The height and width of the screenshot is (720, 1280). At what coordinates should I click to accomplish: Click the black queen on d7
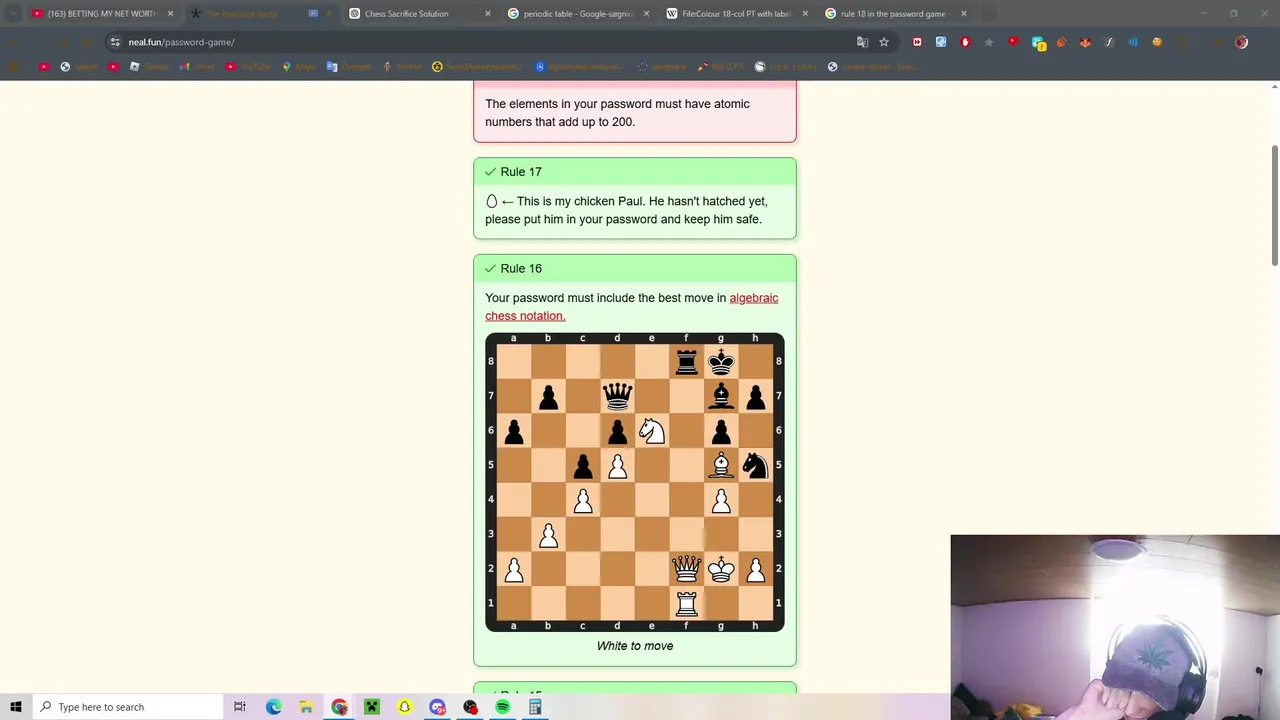pyautogui.click(x=617, y=396)
